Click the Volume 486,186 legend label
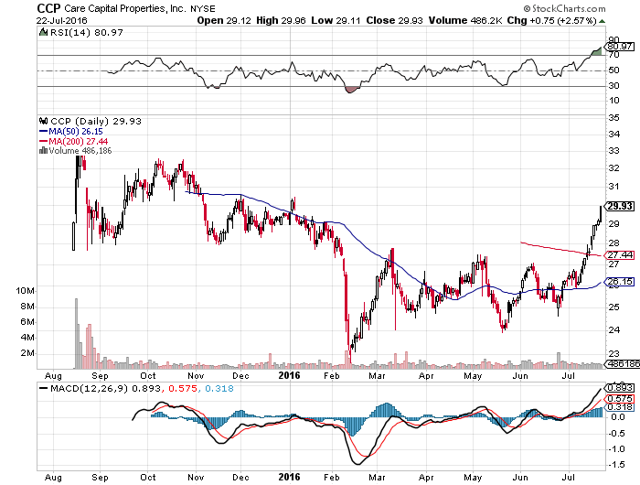Image resolution: width=640 pixels, height=485 pixels. tap(80, 151)
